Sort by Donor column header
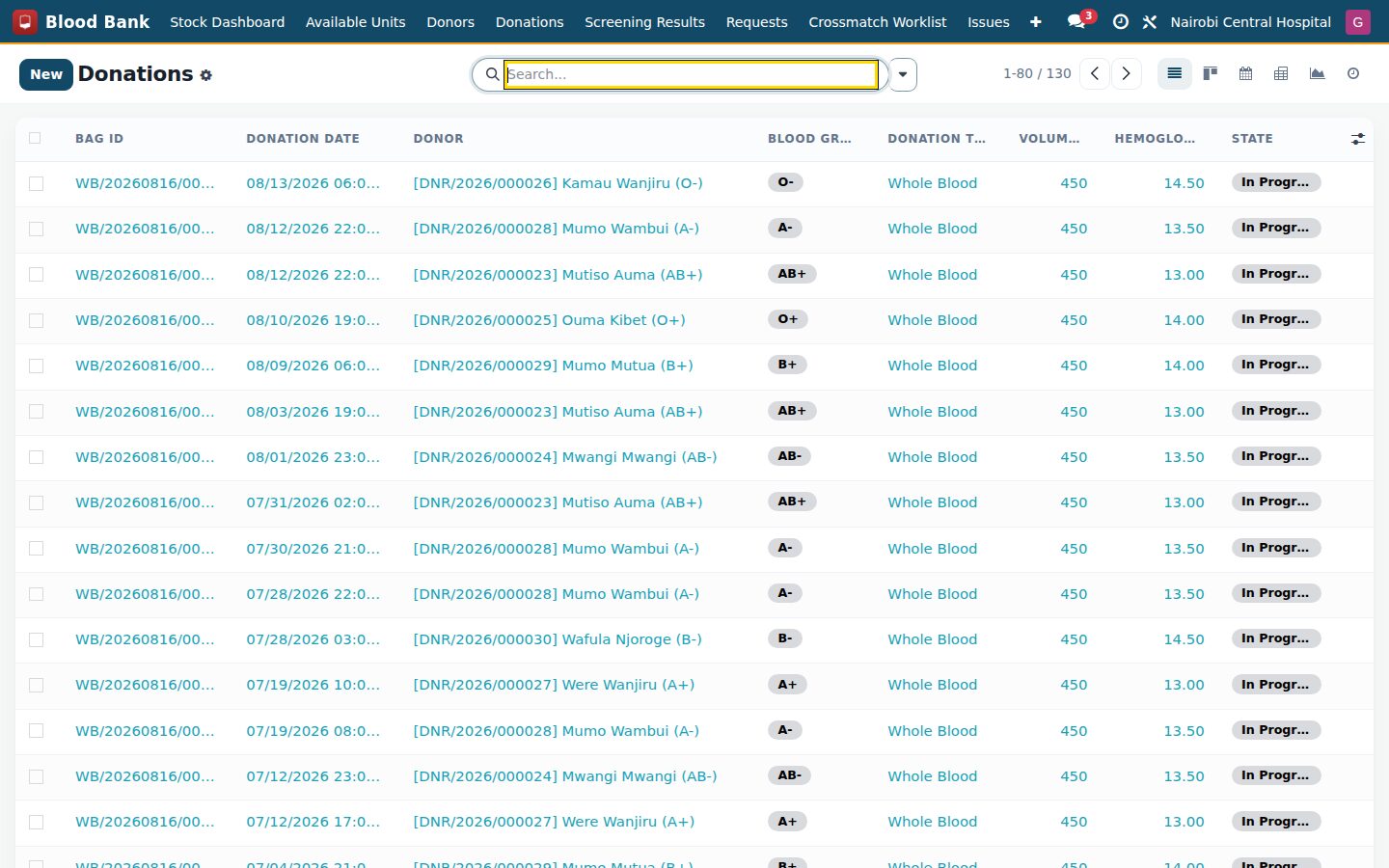 (x=438, y=139)
